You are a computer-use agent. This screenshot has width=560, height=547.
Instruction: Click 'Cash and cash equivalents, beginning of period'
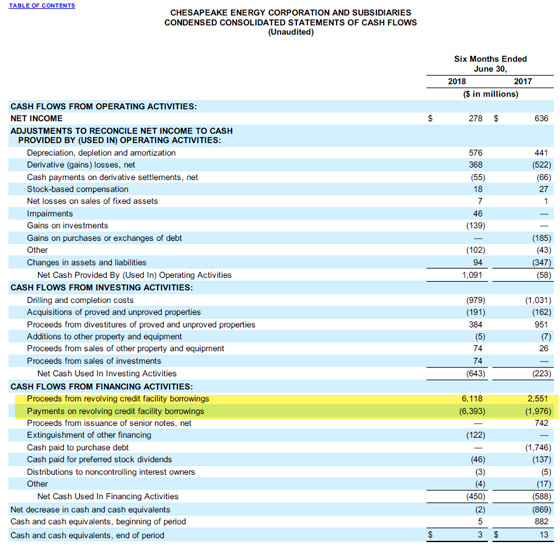[98, 522]
